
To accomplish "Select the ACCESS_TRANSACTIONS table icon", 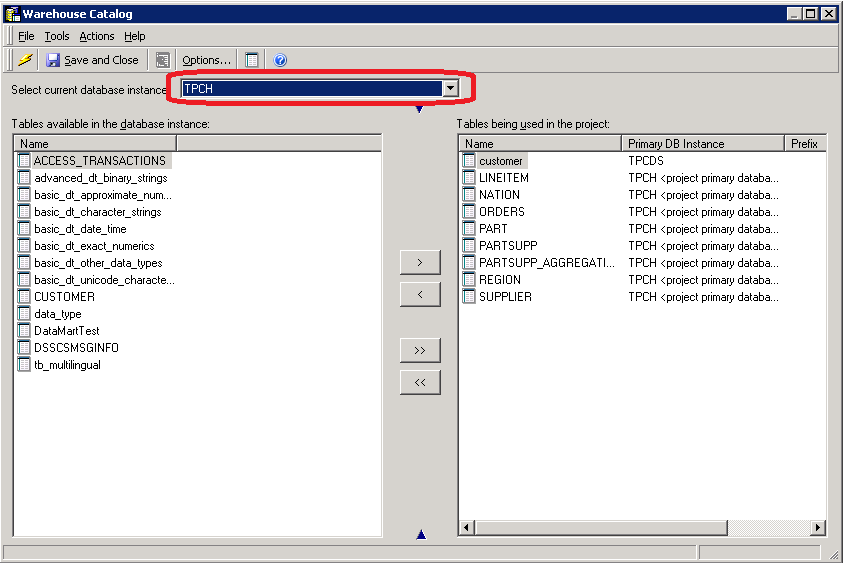I will point(24,160).
